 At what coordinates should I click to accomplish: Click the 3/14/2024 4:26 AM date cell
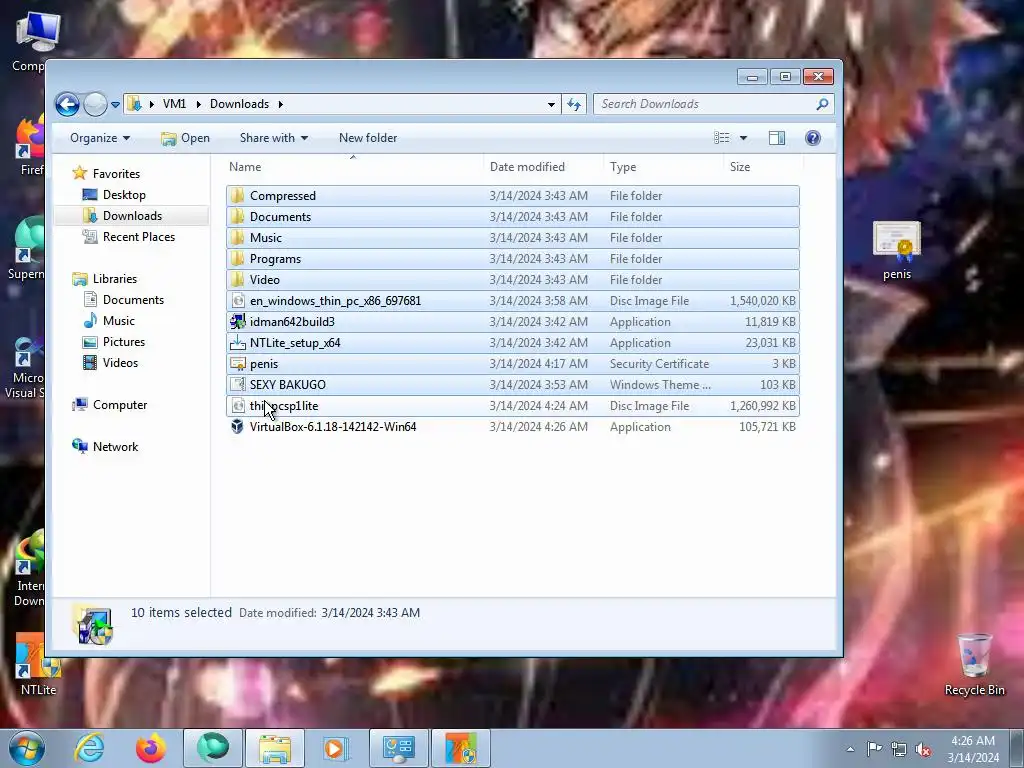pos(539,427)
